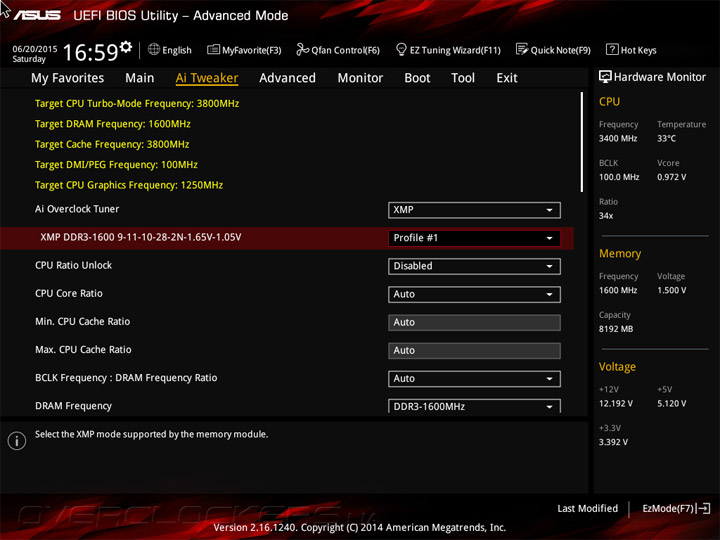Click the EZ Tuning Wizard bulb icon
720x540 pixels.
coord(401,49)
